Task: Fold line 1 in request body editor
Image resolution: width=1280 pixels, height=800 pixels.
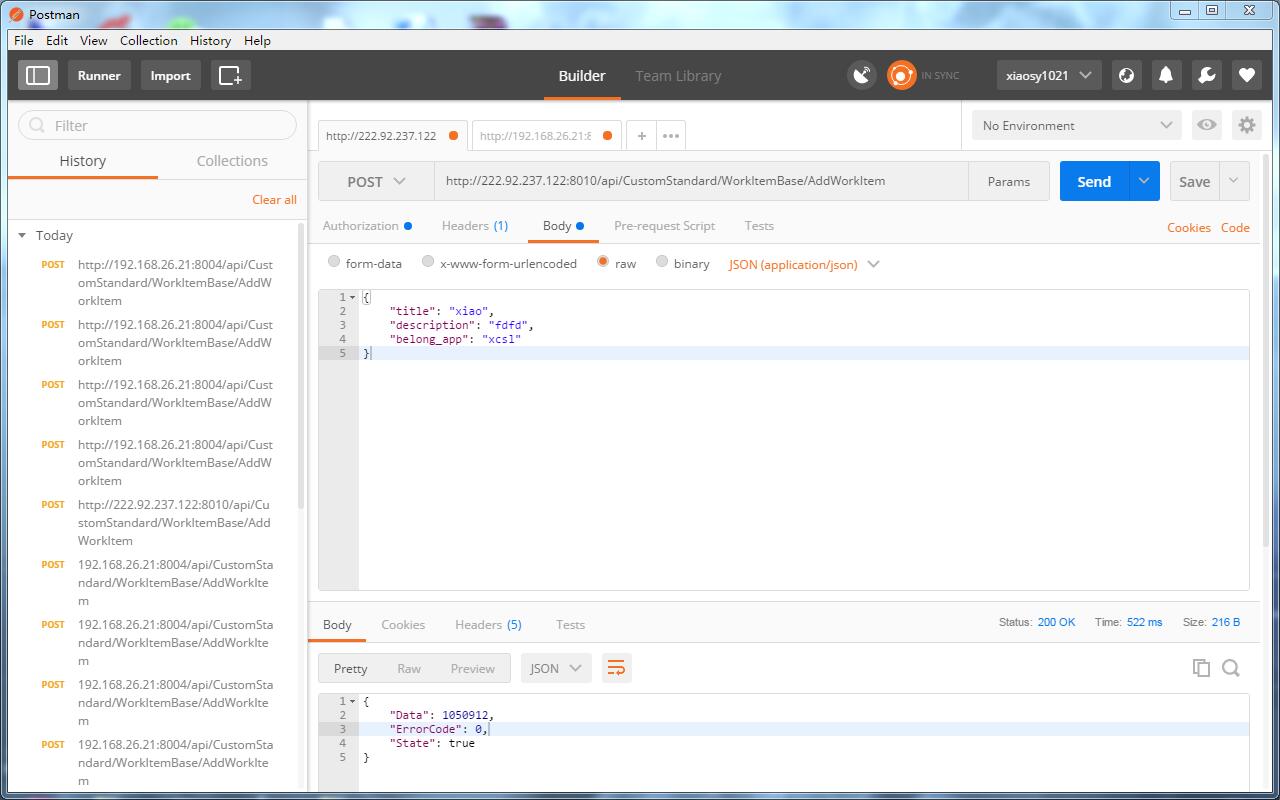Action: pos(352,297)
